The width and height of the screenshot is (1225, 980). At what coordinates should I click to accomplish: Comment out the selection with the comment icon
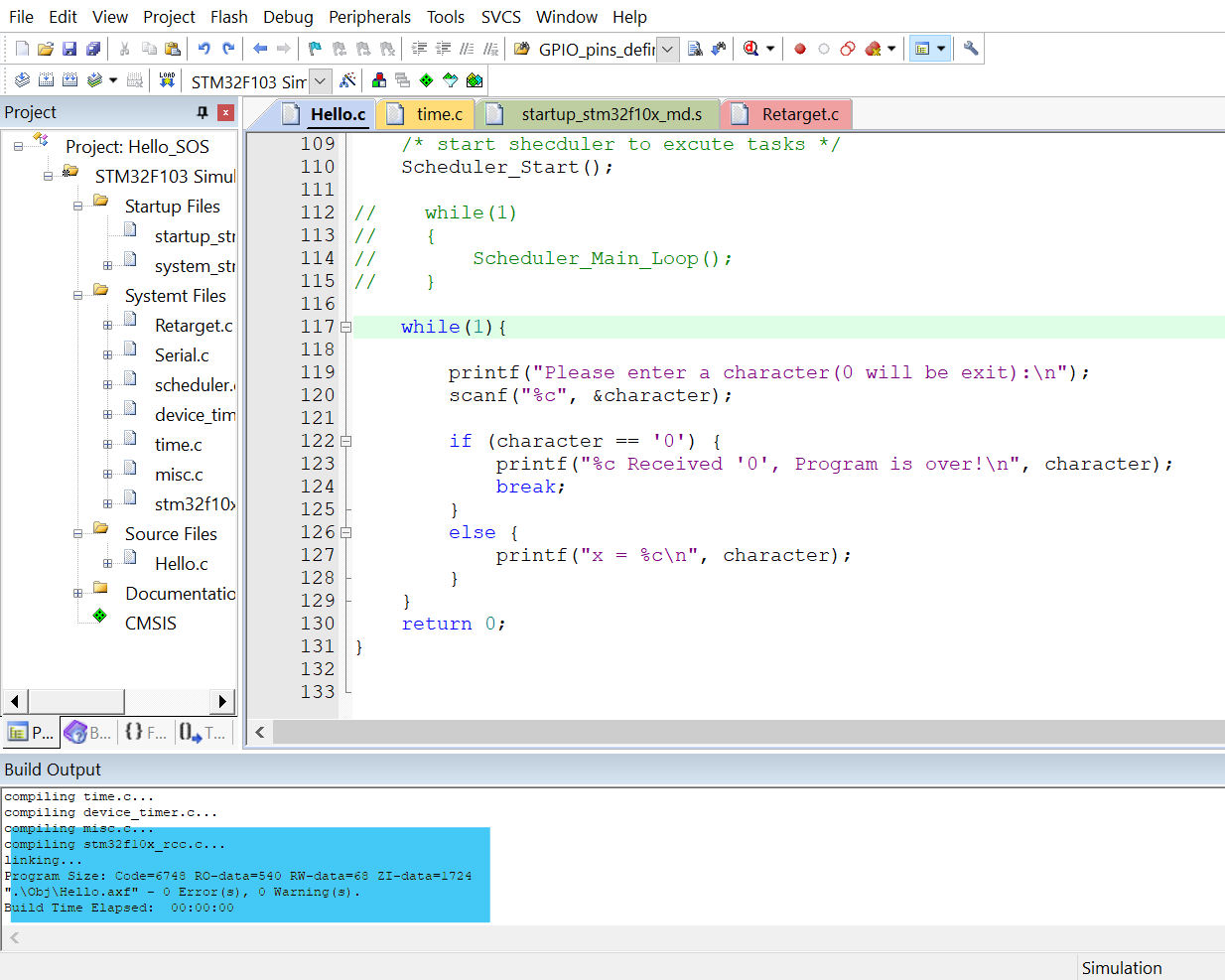coord(467,49)
